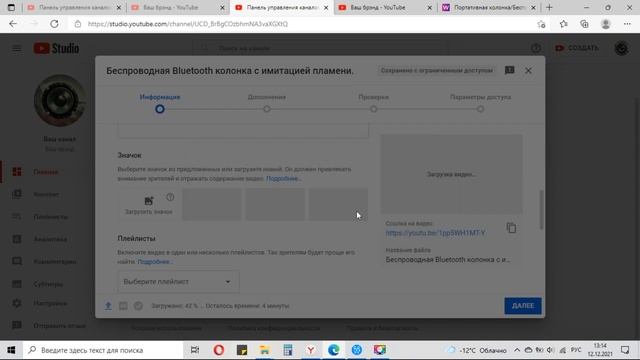Open the Edge Collections icon
This screenshot has height=360, width=640.
[x=584, y=24]
